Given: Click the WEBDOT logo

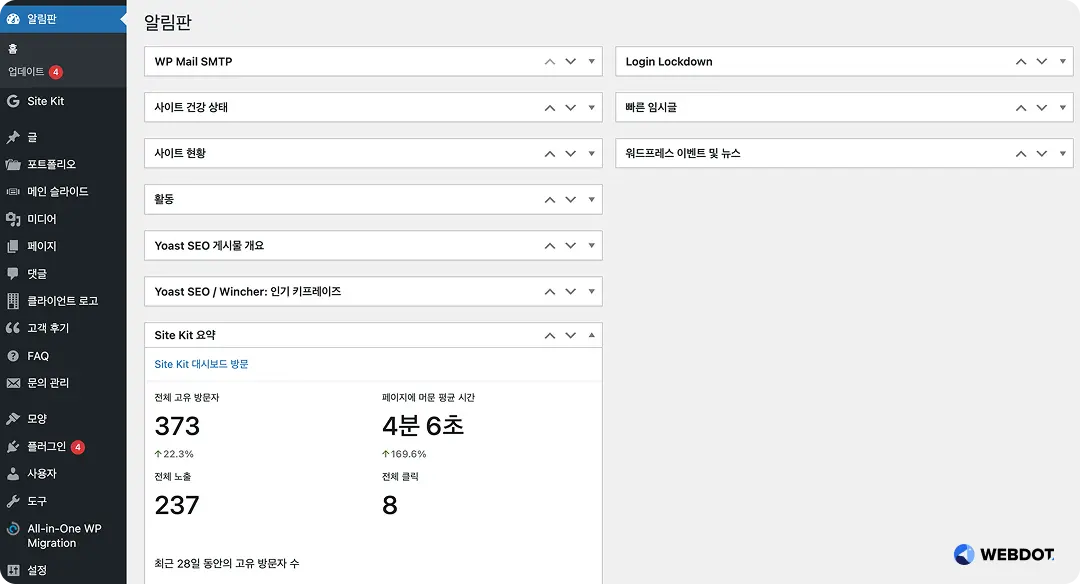Looking at the screenshot, I should point(1004,554).
